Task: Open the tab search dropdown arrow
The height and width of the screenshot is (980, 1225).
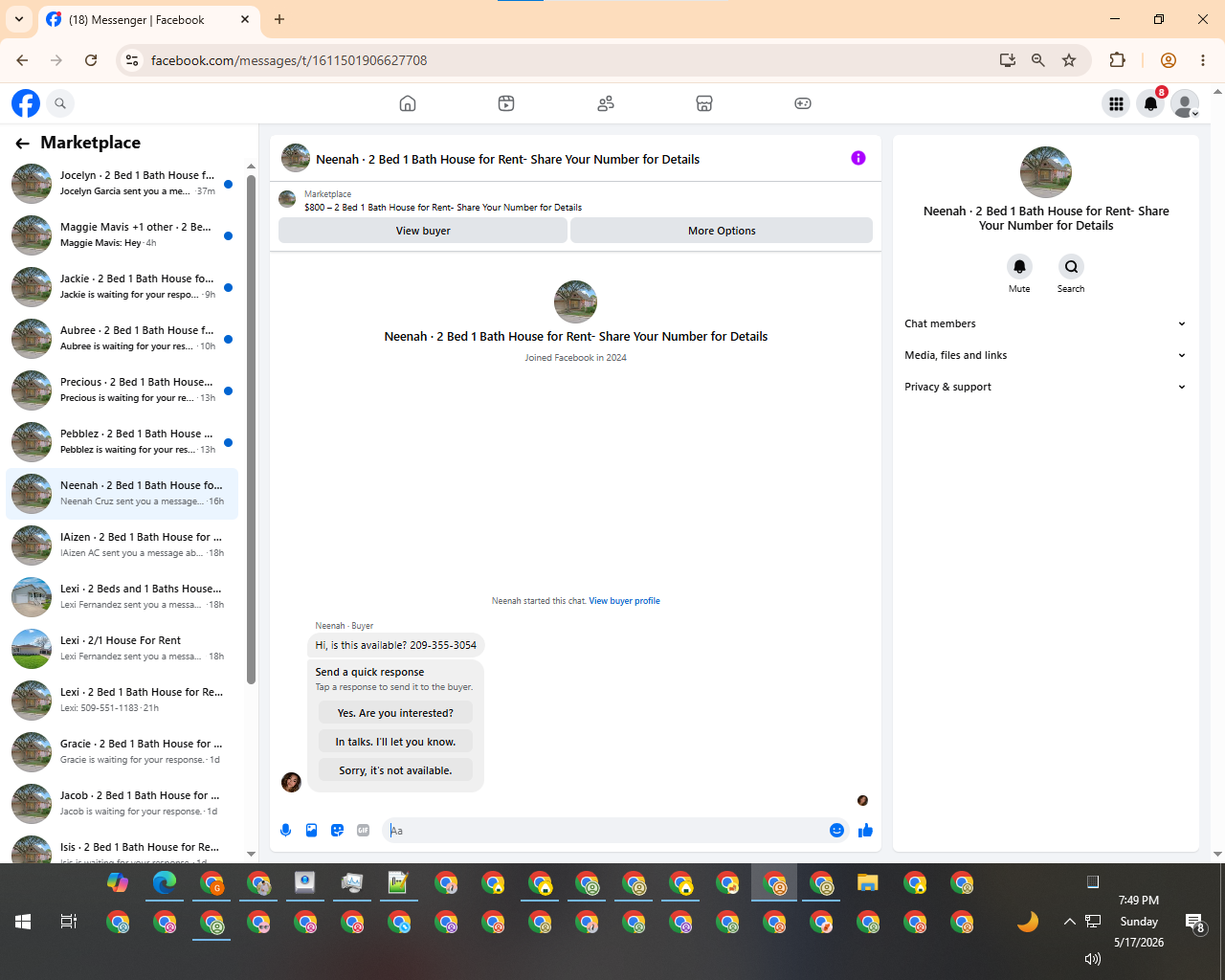Action: coord(18,19)
